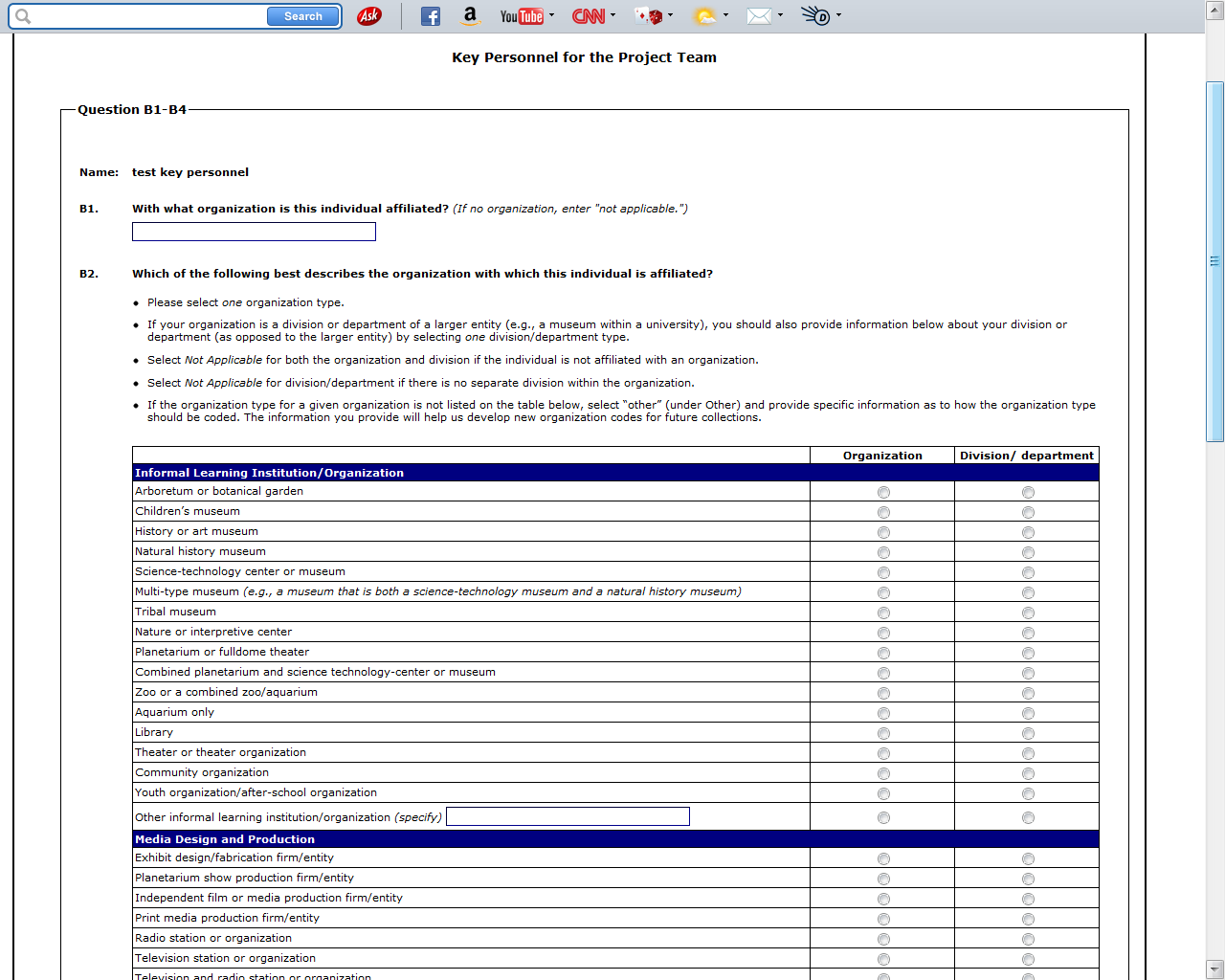Select Organization for Arboretum or botanical garden
This screenshot has width=1225, height=980.
883,492
